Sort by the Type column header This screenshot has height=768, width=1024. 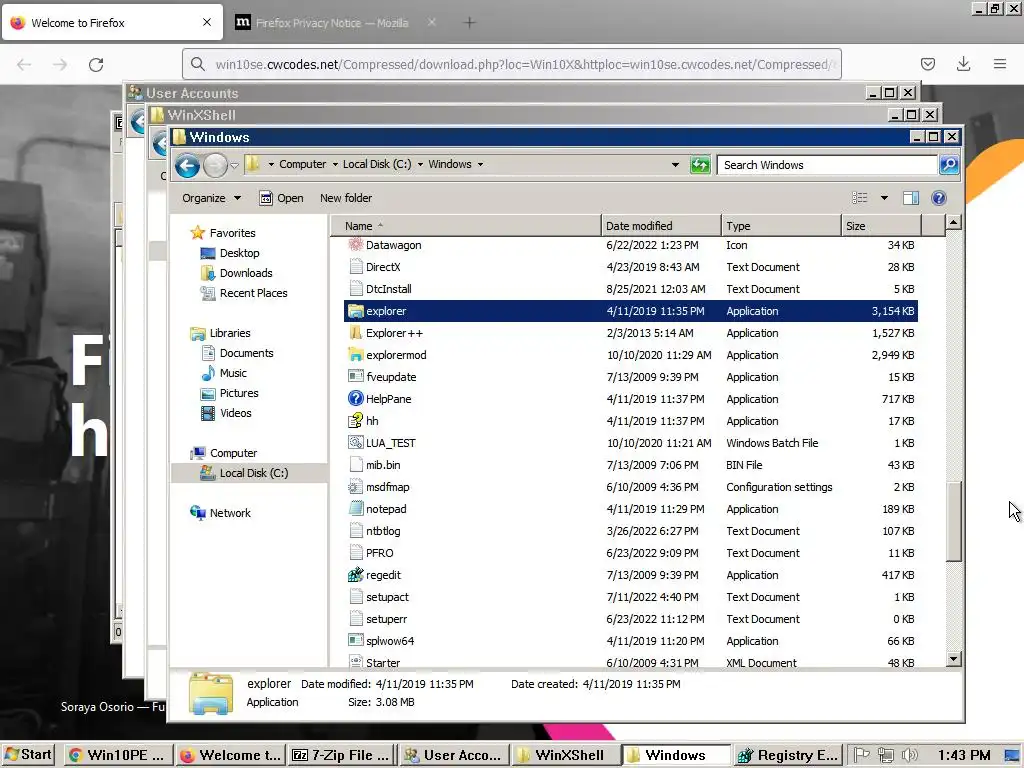tap(781, 225)
